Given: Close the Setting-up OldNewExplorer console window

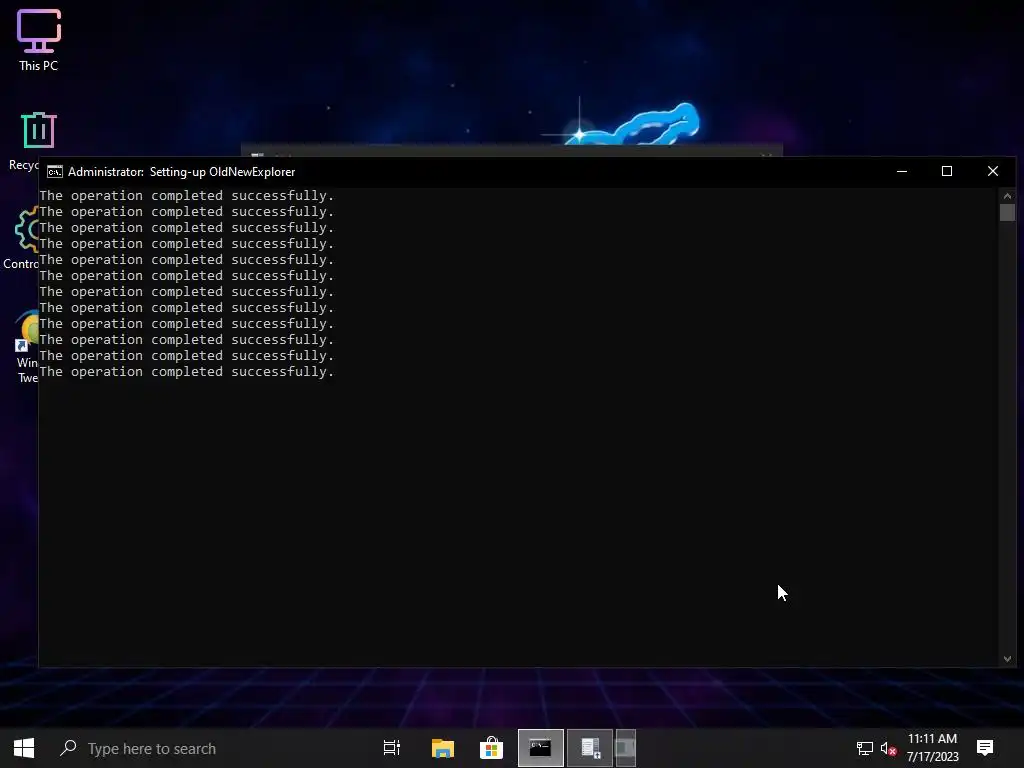Looking at the screenshot, I should [x=993, y=172].
